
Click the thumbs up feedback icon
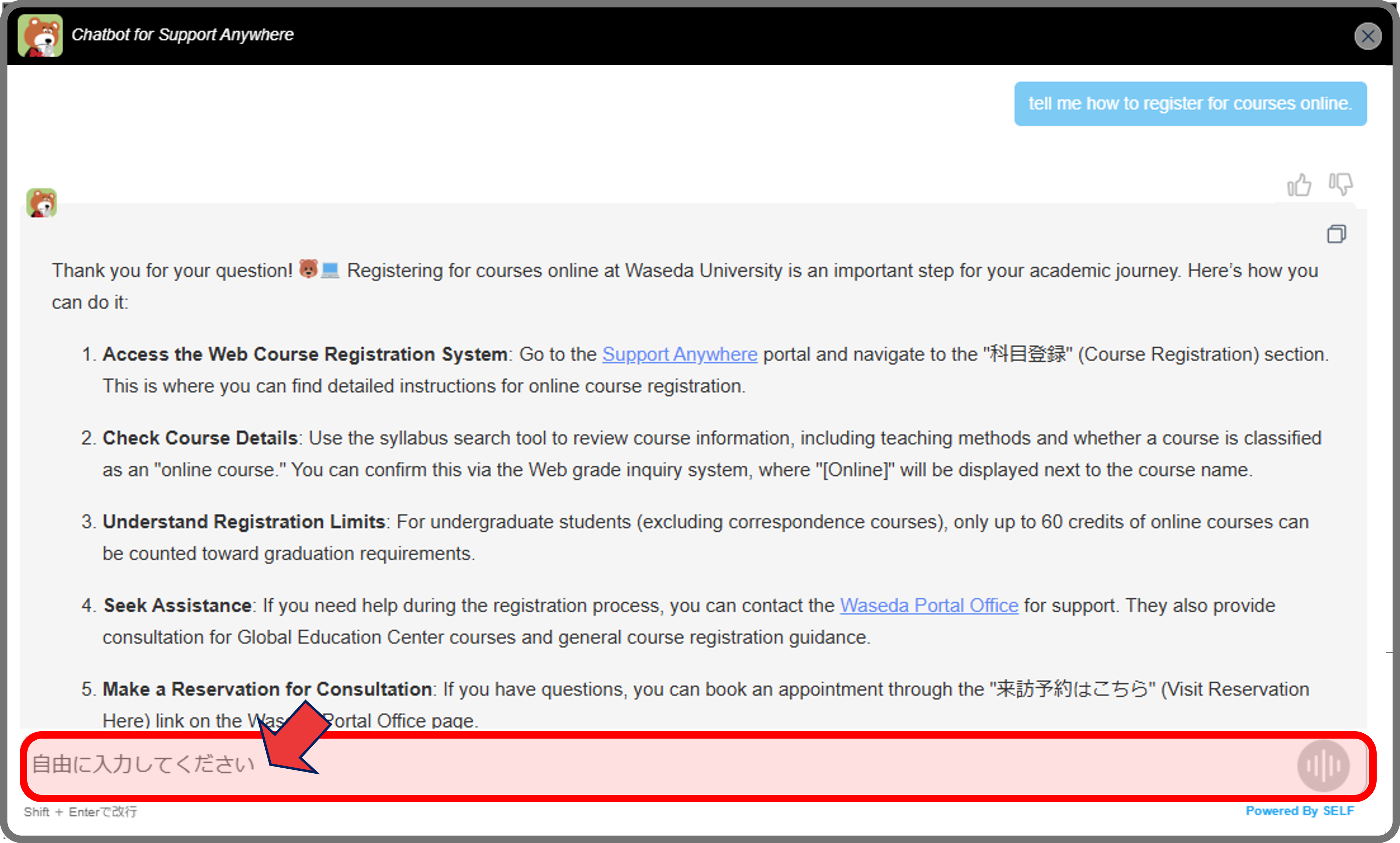[1299, 185]
